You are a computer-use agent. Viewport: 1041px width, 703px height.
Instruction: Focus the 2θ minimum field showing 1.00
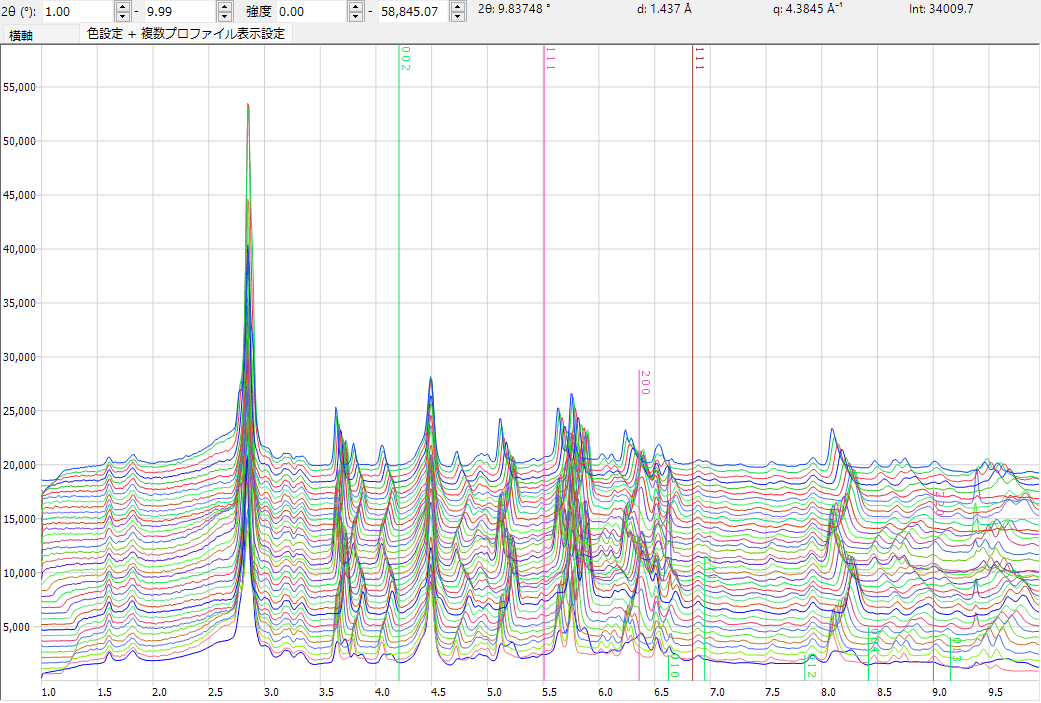tap(76, 12)
